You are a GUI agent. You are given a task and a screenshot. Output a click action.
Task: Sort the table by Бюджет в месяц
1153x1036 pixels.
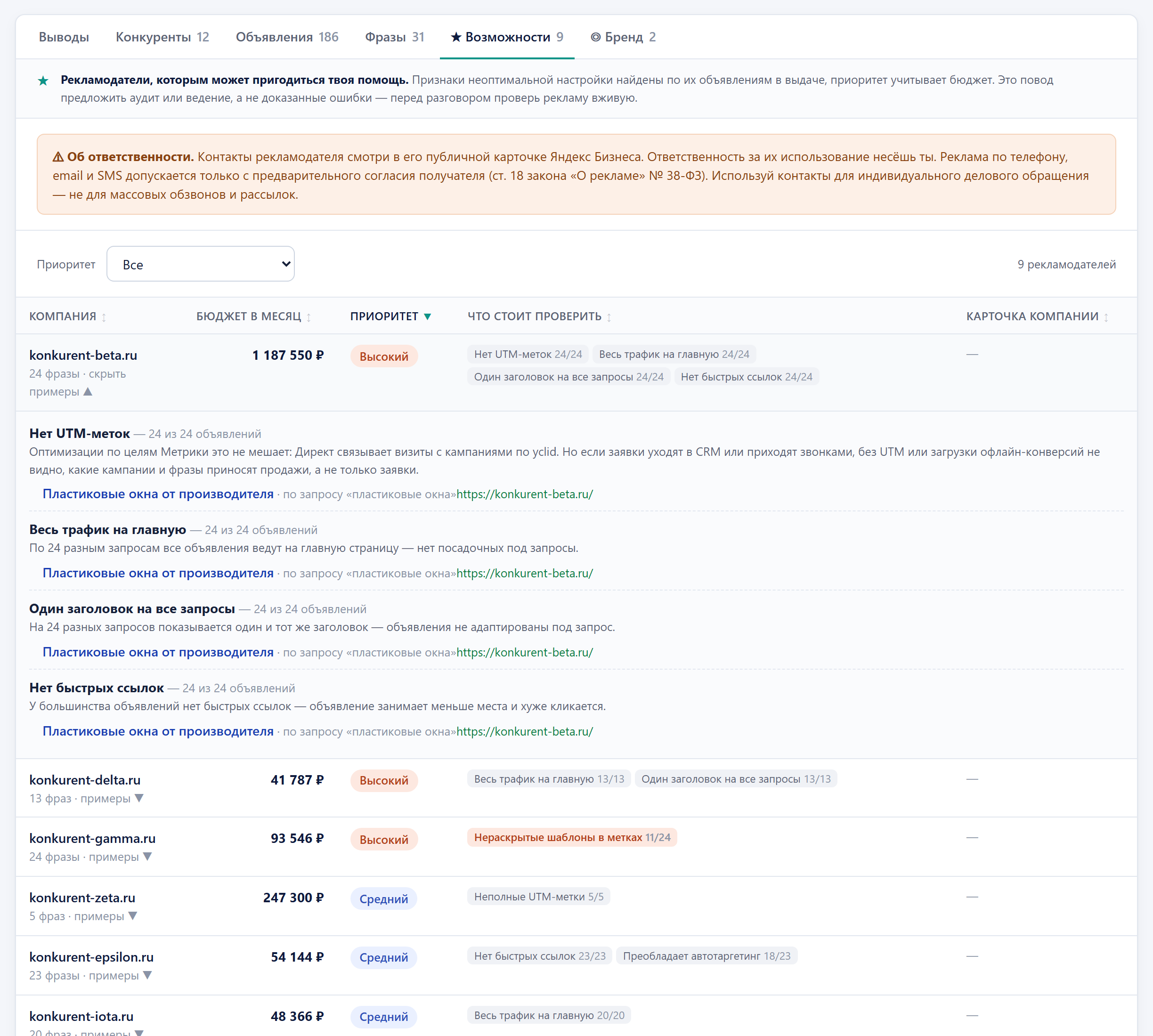pyautogui.click(x=253, y=316)
